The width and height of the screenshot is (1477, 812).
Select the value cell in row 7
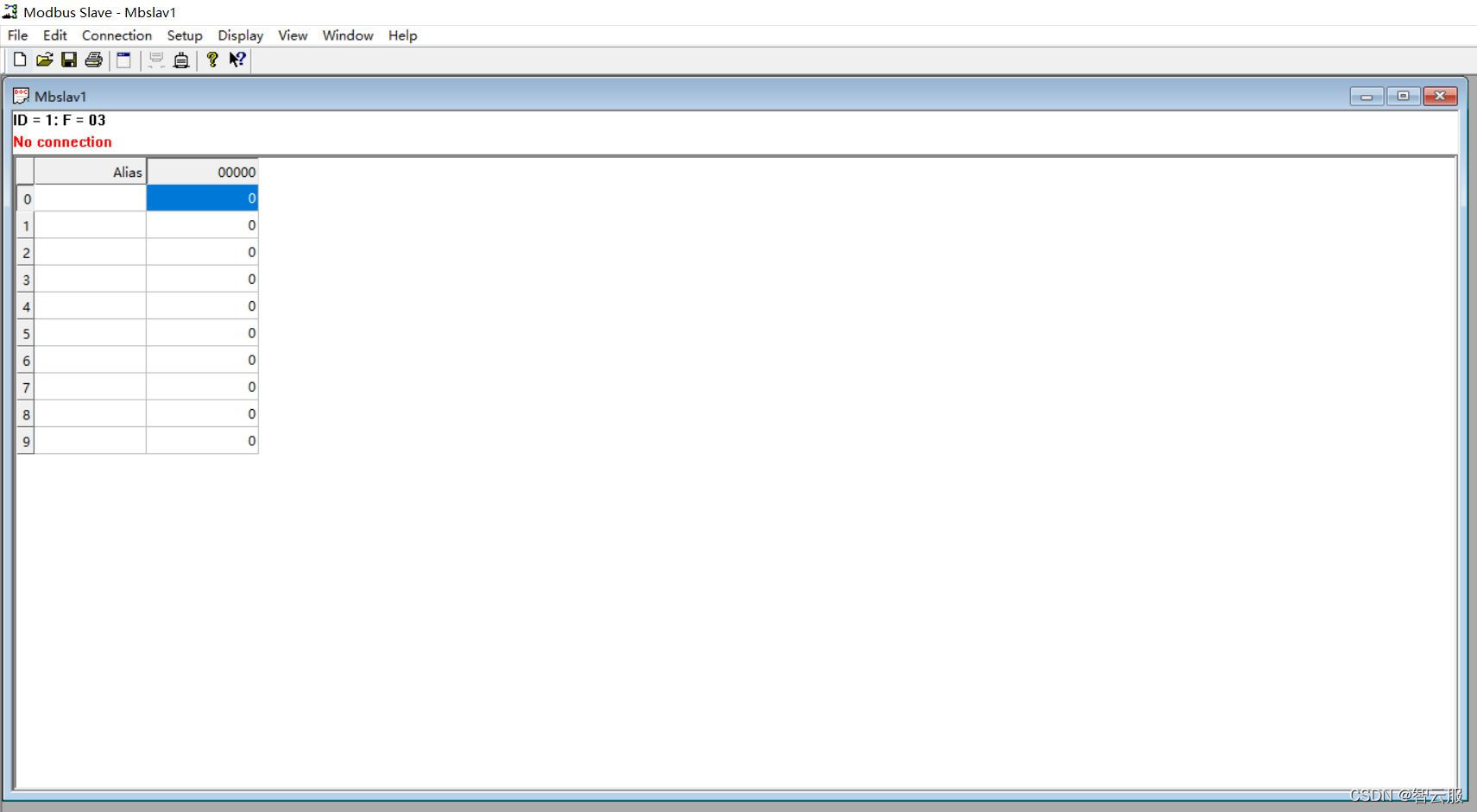pyautogui.click(x=202, y=387)
